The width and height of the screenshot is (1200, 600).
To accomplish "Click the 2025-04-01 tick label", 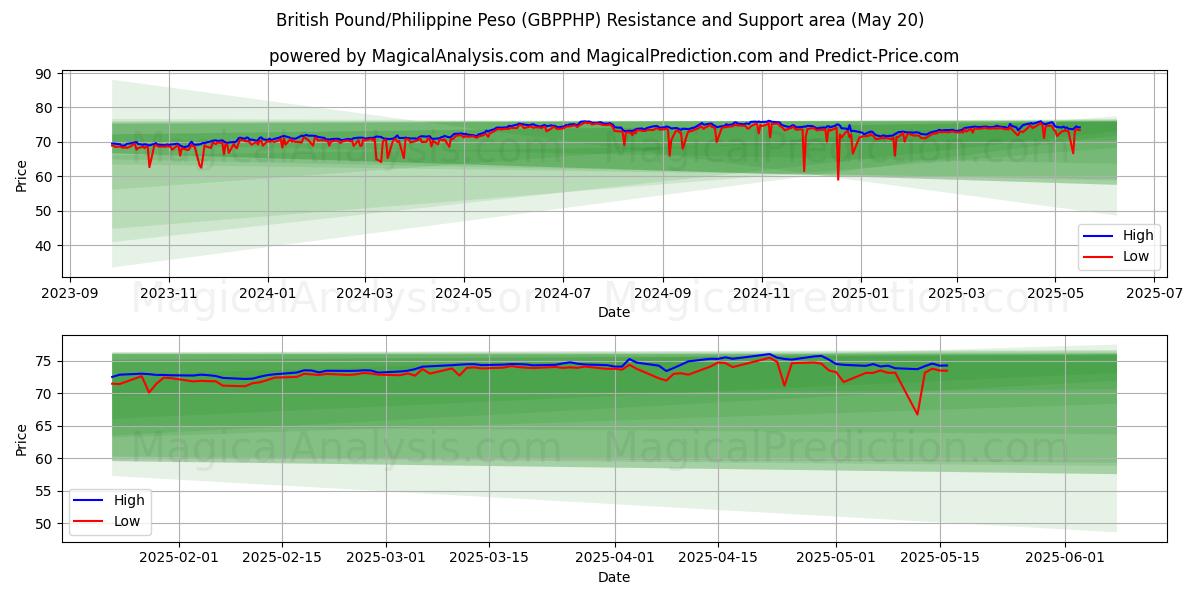I will click(x=613, y=558).
